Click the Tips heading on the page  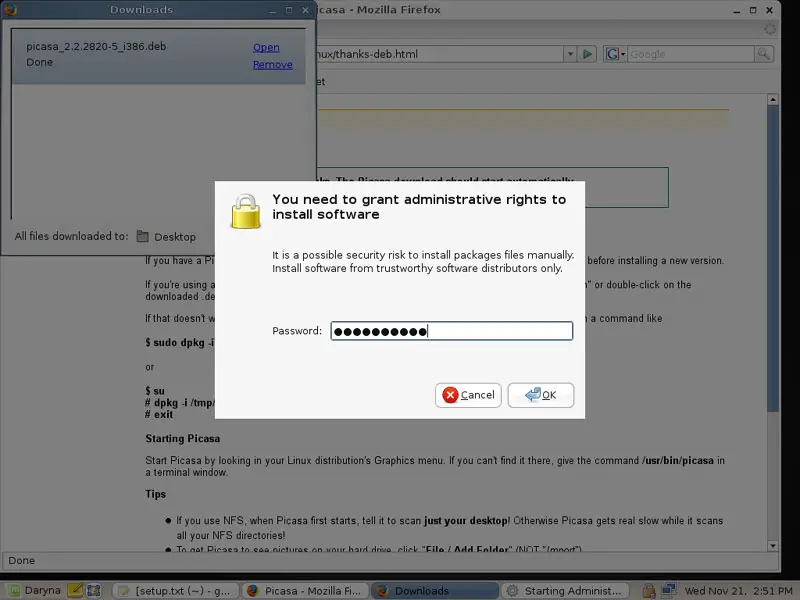tap(156, 494)
